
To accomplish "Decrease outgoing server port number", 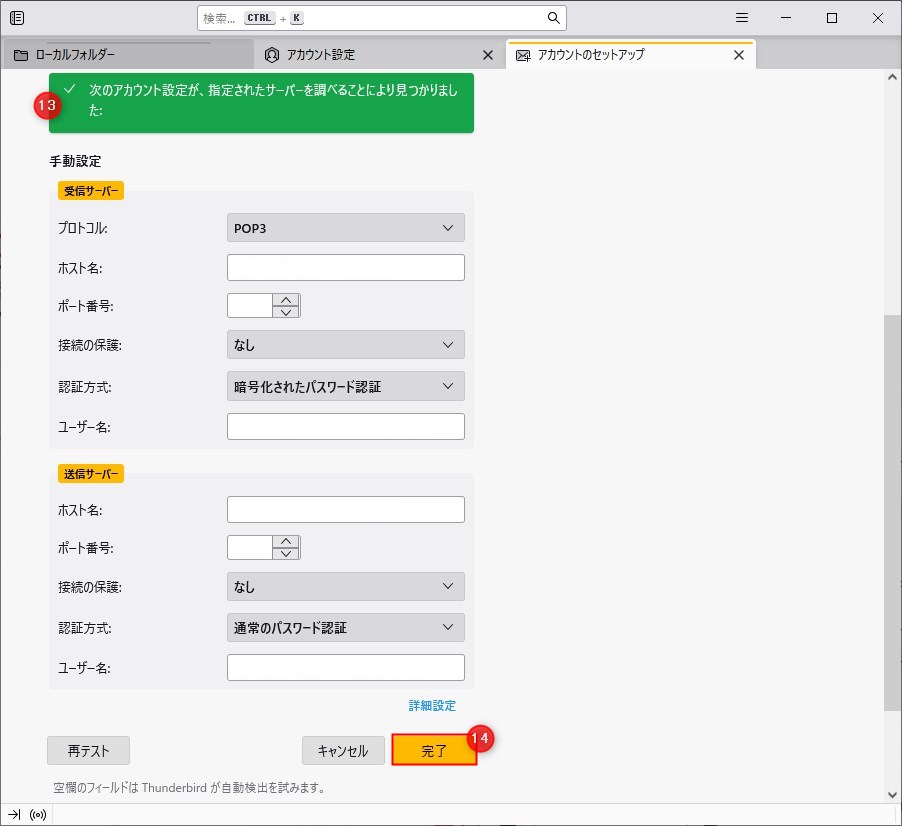I will [286, 554].
